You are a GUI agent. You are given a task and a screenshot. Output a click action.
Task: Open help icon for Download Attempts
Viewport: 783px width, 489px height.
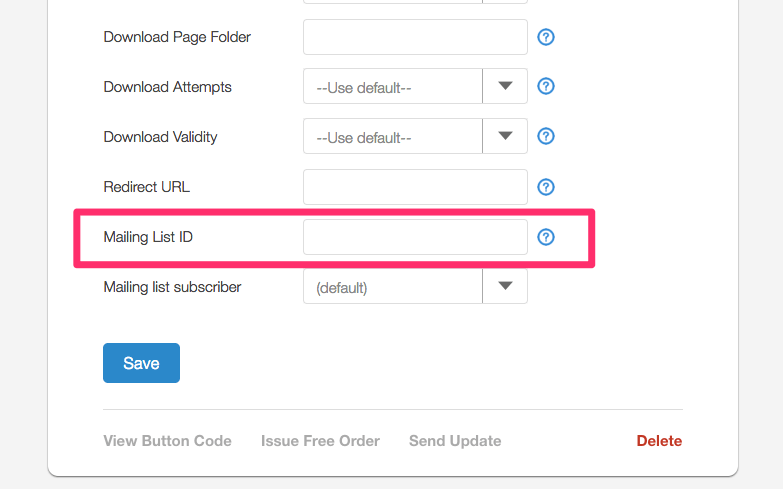546,86
